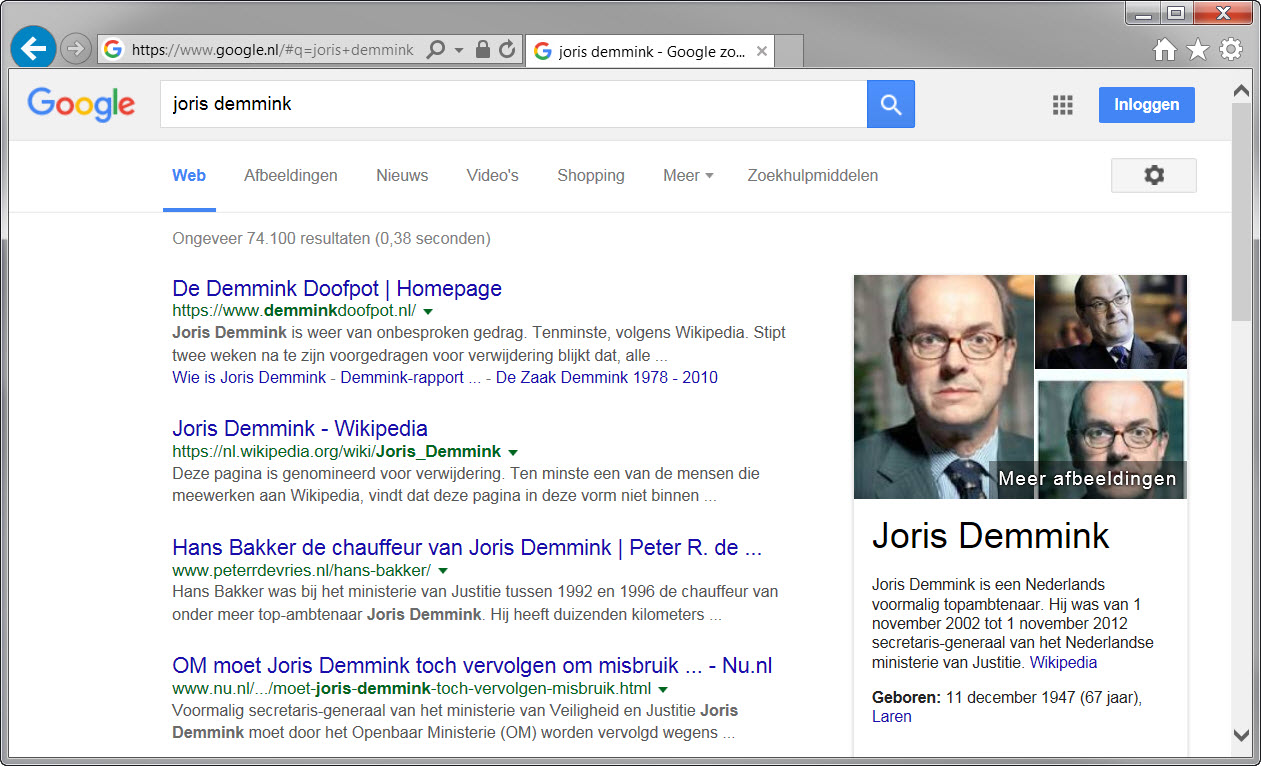Expand the Meer dropdown menu
The image size is (1261, 766).
point(688,176)
